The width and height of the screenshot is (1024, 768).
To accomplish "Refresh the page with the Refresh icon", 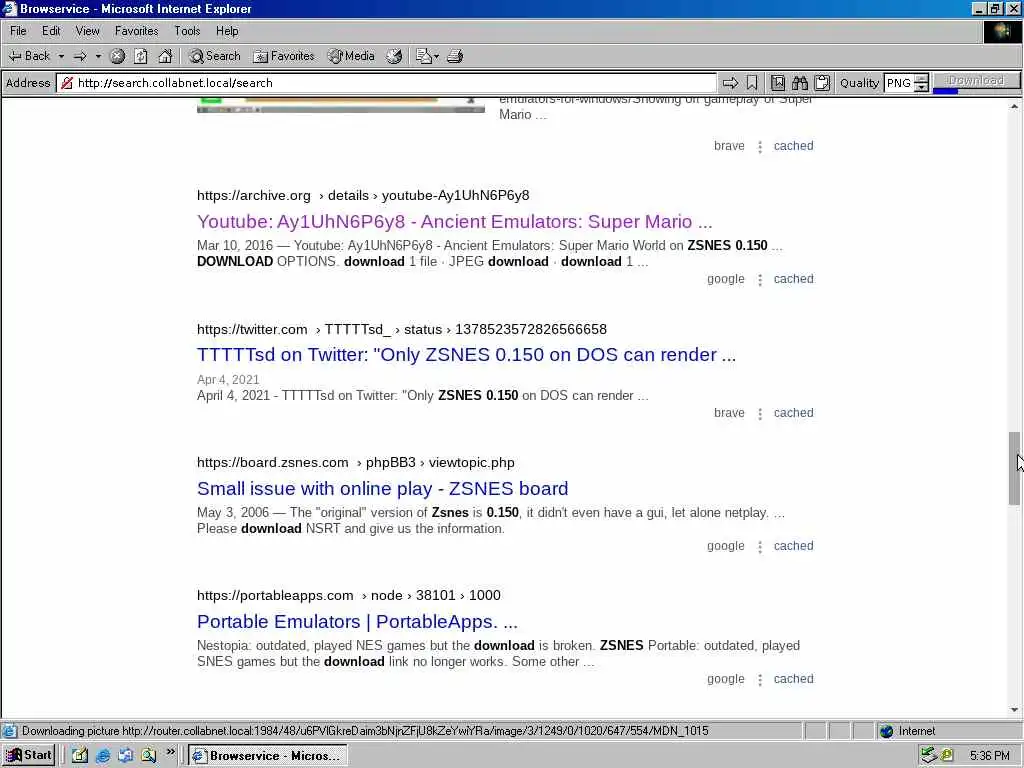I will 141,56.
